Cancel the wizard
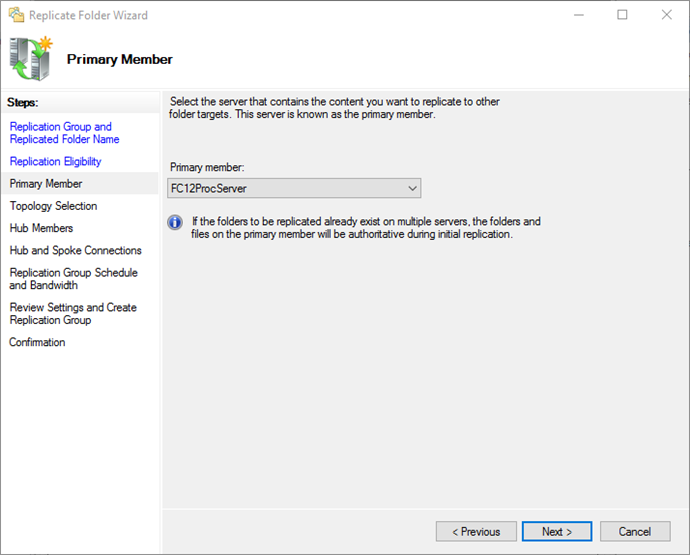This screenshot has height=555, width=690. tap(635, 532)
